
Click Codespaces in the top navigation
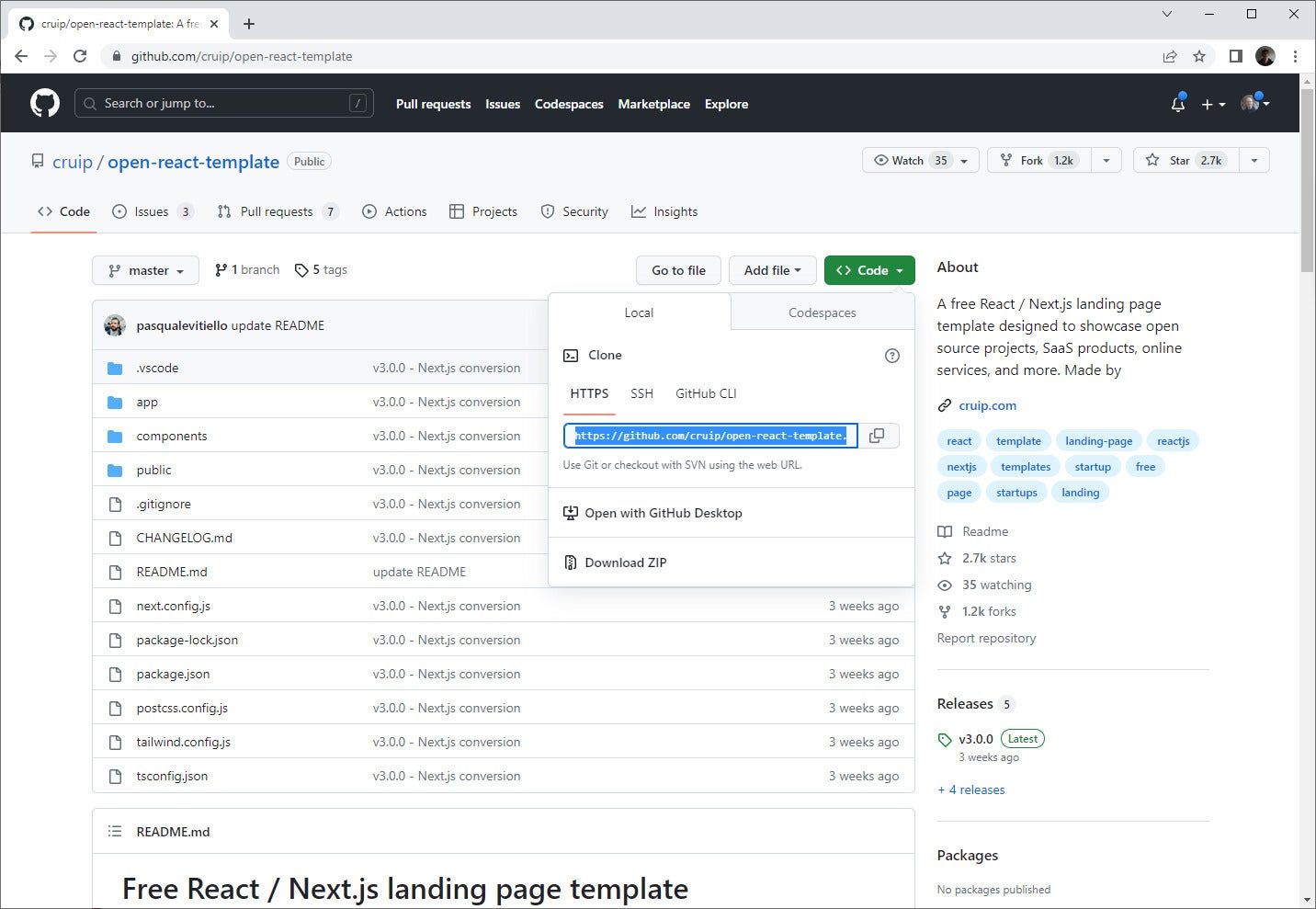[x=569, y=104]
